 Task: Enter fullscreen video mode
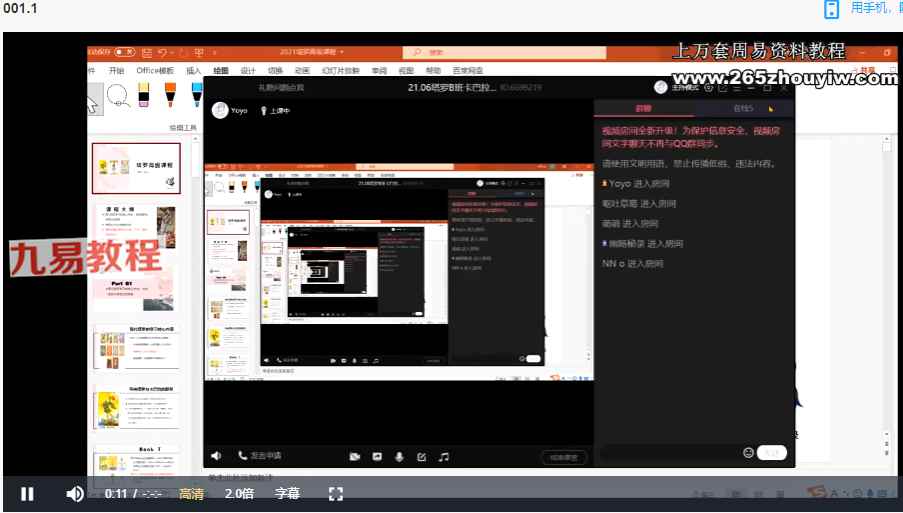click(336, 494)
